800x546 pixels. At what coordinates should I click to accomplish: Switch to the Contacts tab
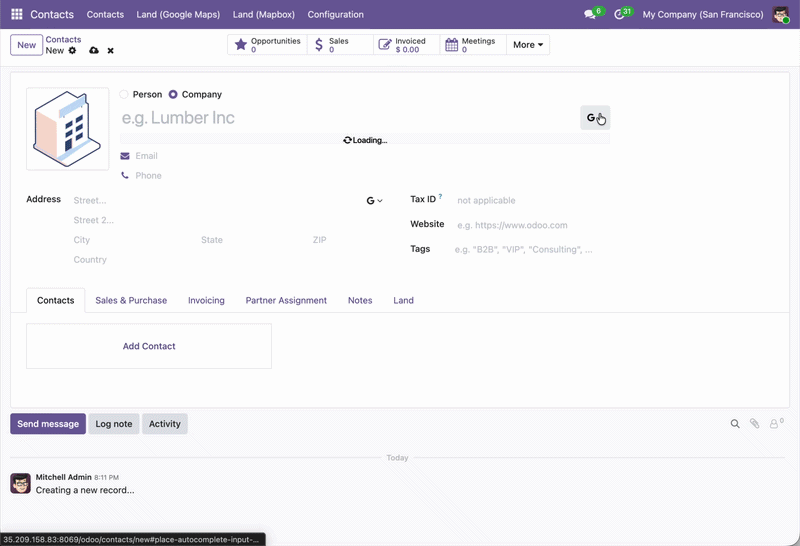pos(56,301)
